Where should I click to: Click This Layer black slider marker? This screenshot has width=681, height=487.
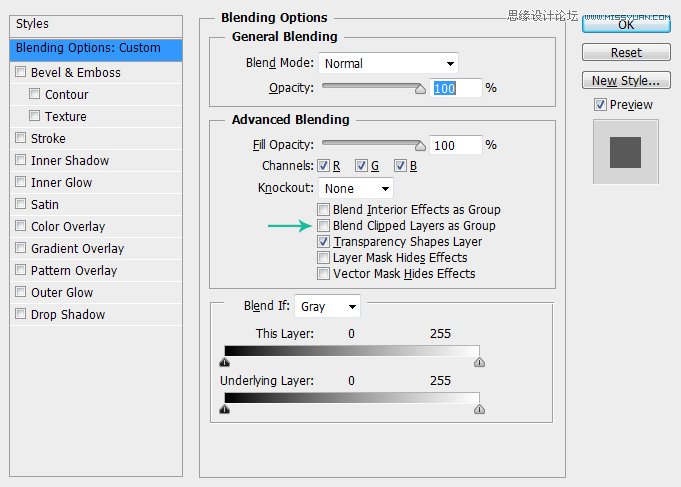coord(225,362)
